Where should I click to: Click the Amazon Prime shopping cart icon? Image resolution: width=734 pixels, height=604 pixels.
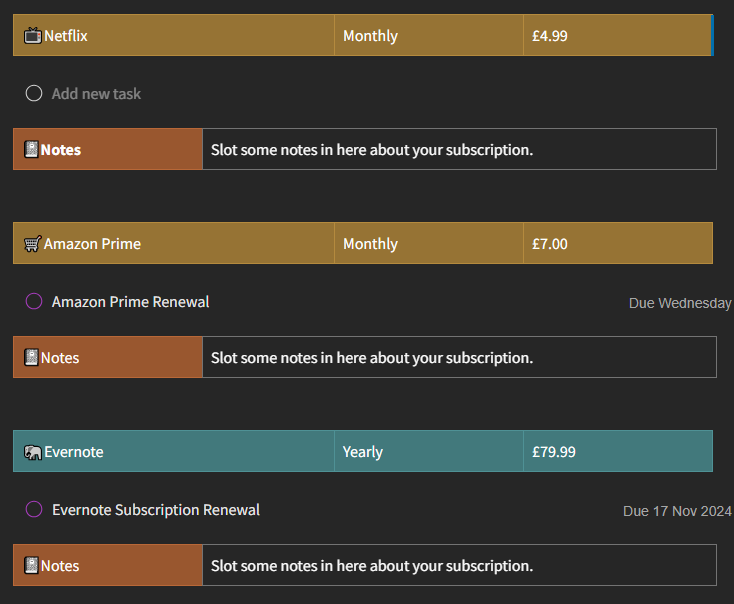click(33, 244)
